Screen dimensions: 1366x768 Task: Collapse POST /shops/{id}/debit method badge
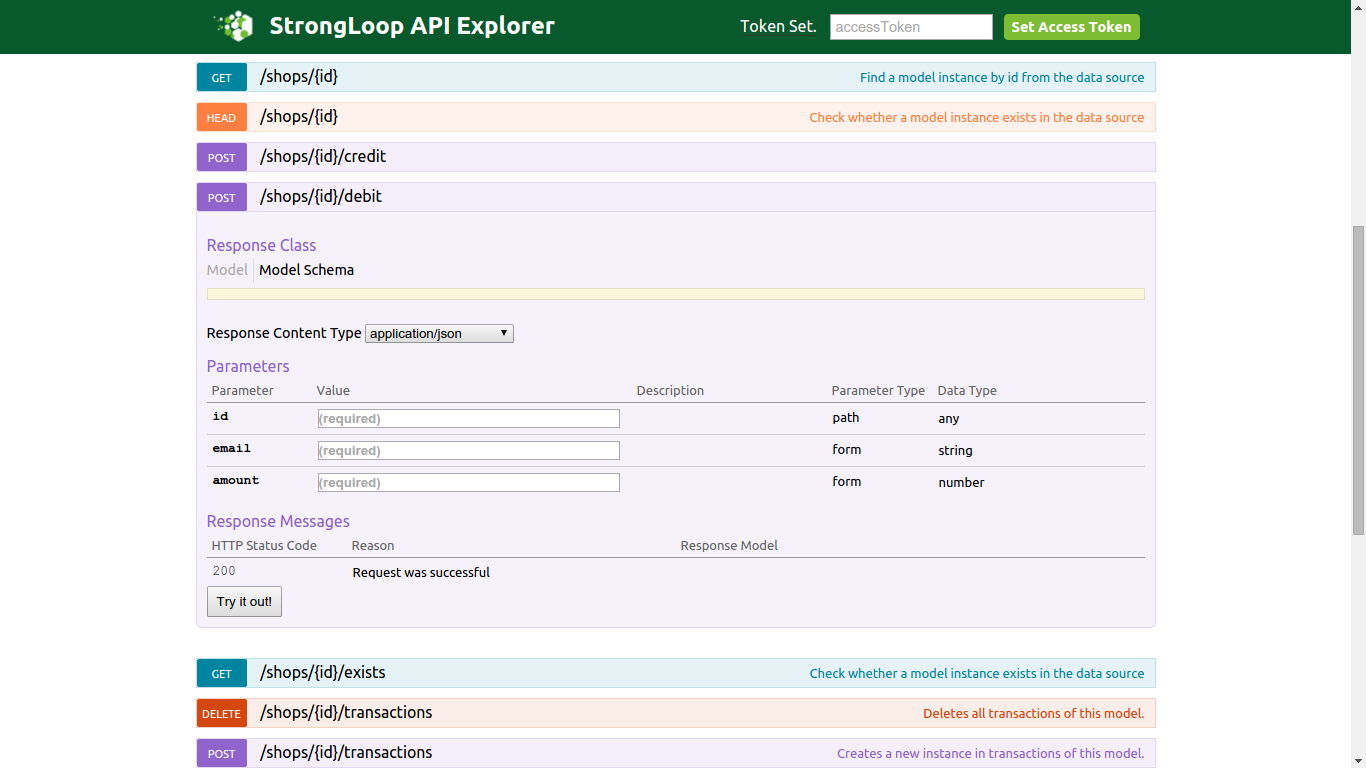pyautogui.click(x=221, y=197)
